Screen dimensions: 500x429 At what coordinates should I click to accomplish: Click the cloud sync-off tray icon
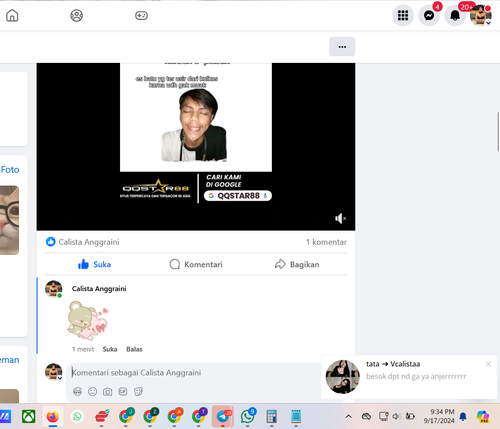(x=366, y=416)
